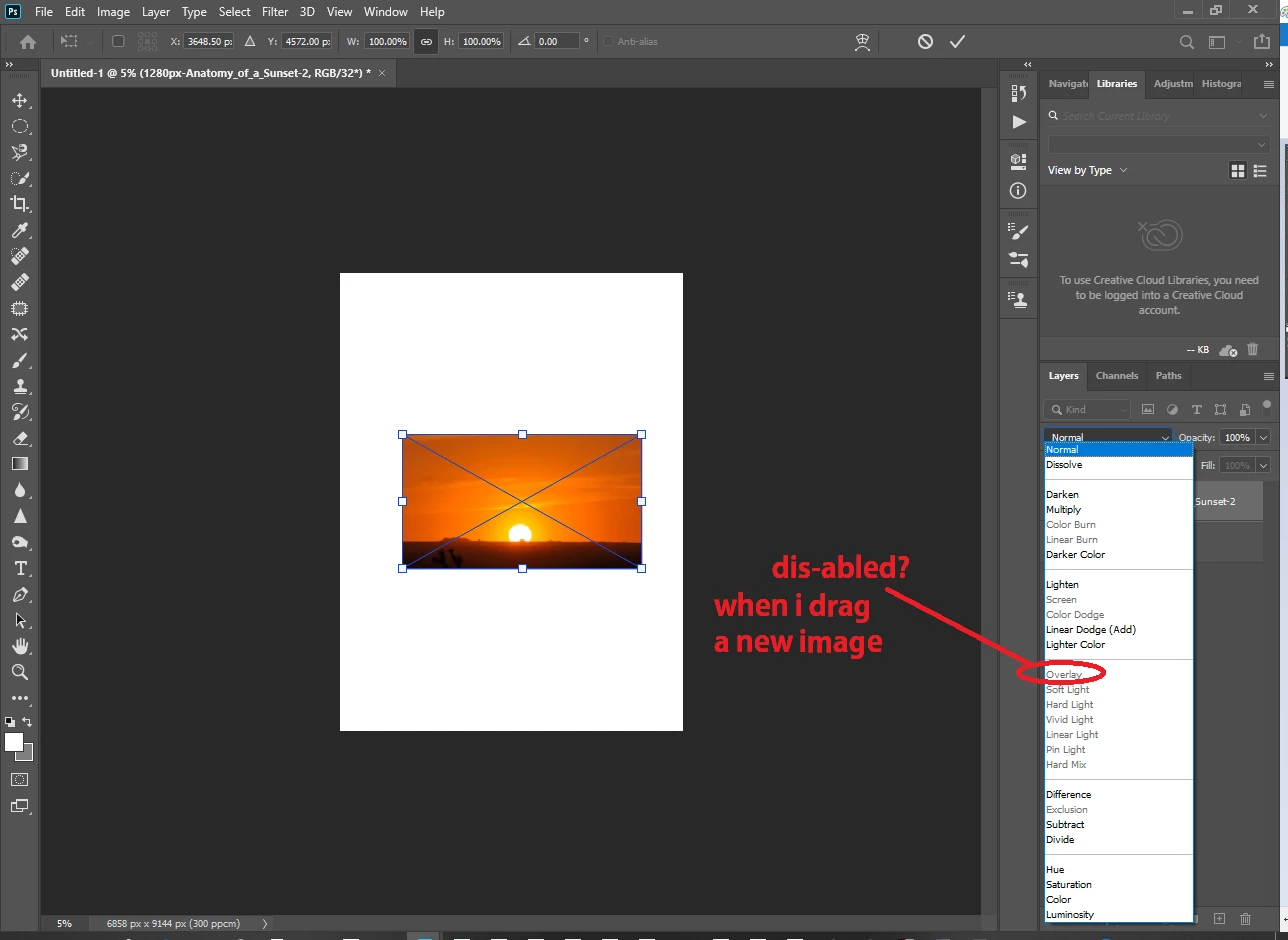Expand the Opacity dropdown arrow
1288x940 pixels.
1263,437
